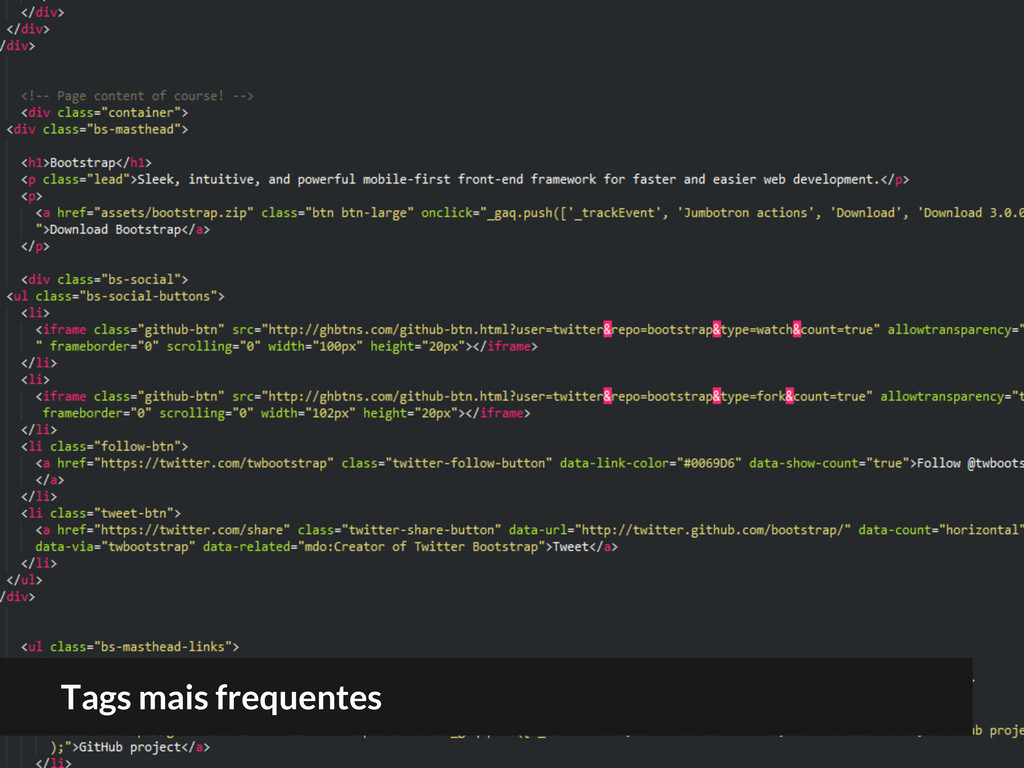Click data-show-count="true" attribute
This screenshot has width=1024, height=768.
829,463
